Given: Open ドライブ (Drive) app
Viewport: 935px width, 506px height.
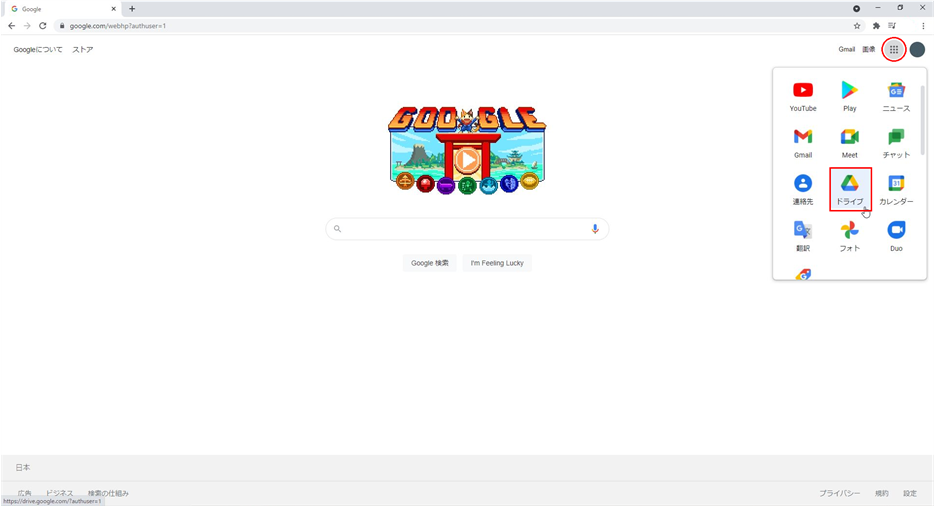Looking at the screenshot, I should pos(850,190).
